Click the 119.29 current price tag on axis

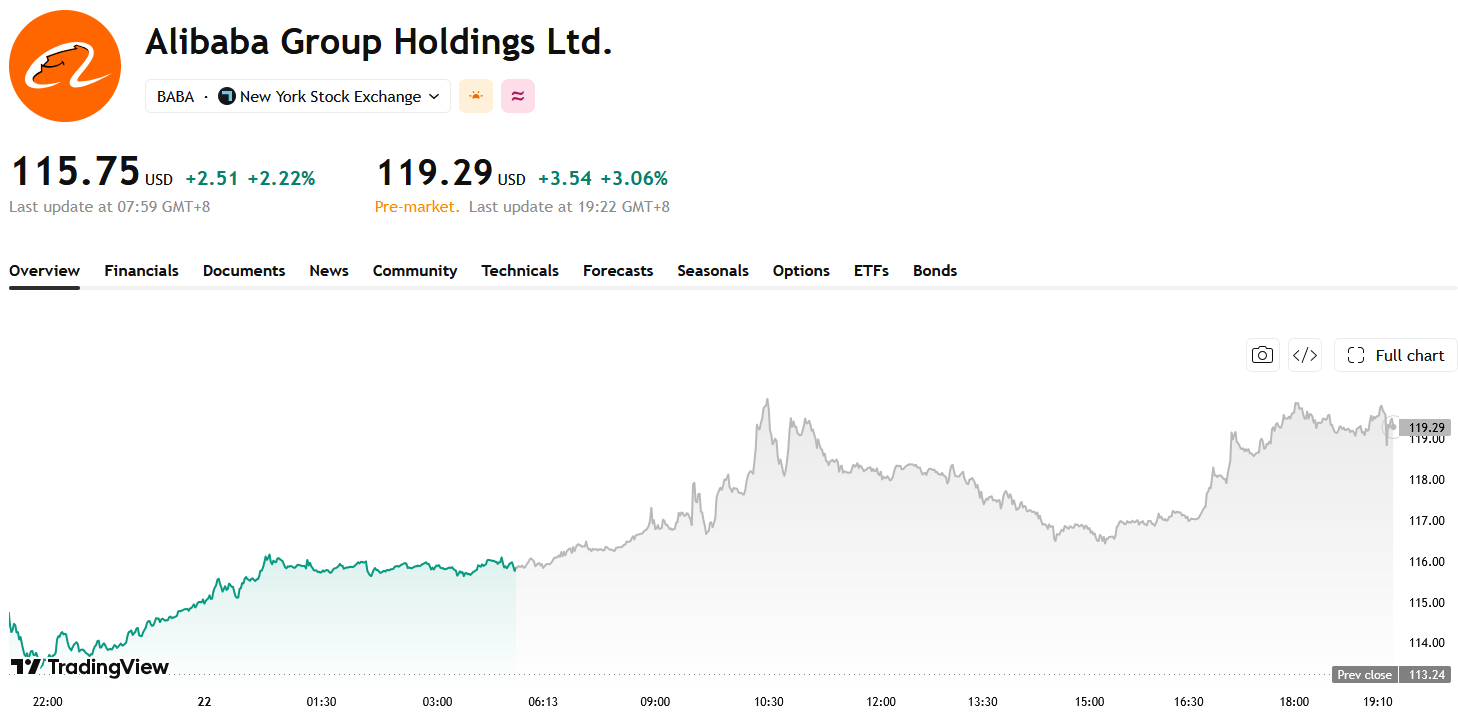[x=1427, y=427]
